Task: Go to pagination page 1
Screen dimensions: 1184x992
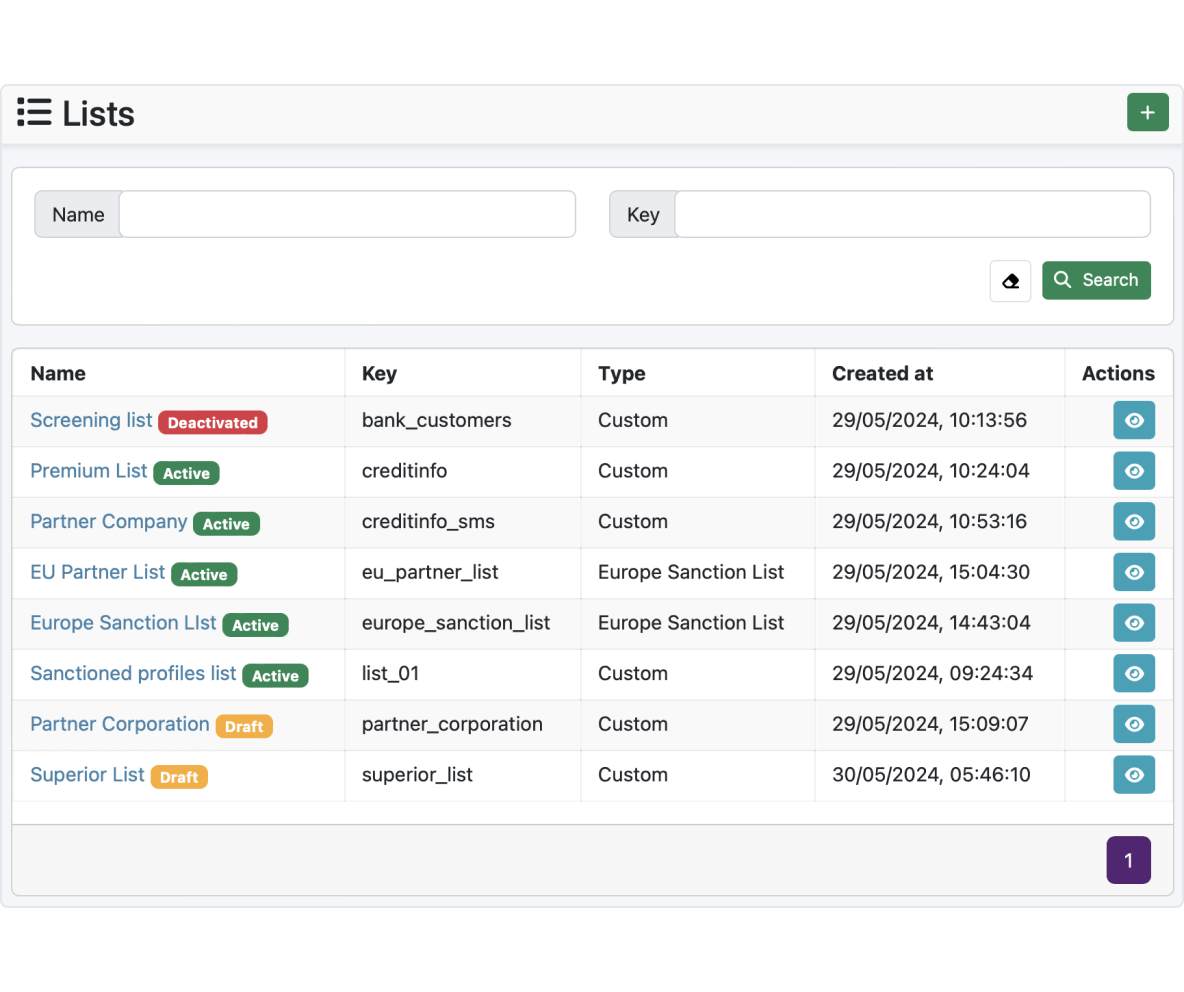Action: click(1128, 860)
